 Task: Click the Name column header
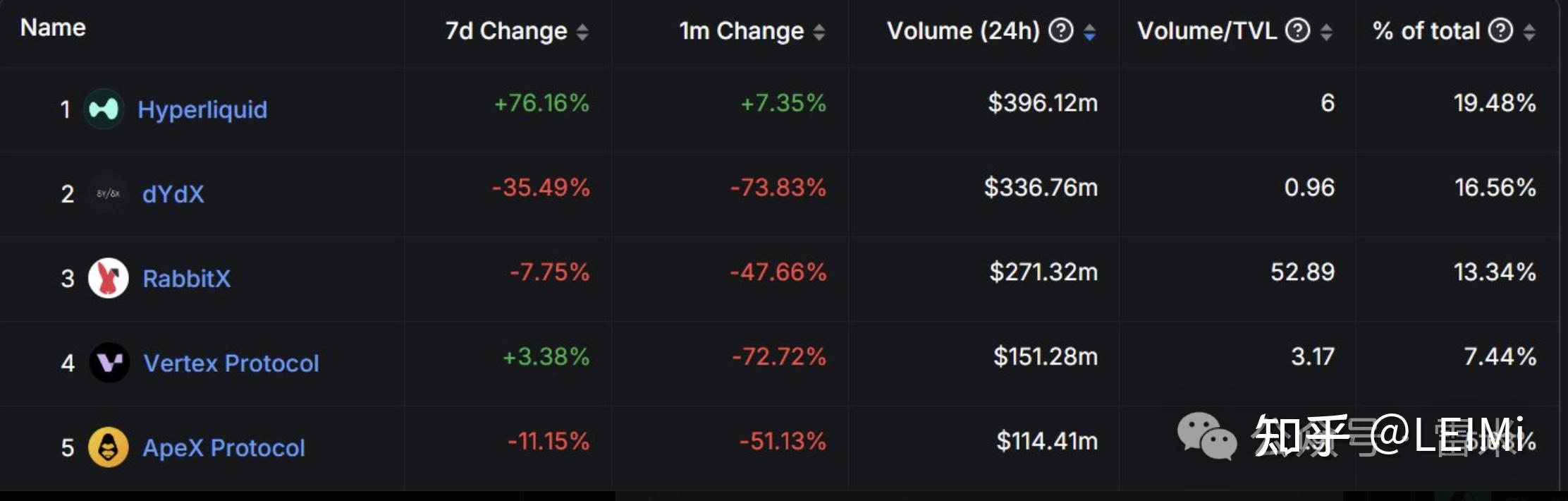(53, 28)
